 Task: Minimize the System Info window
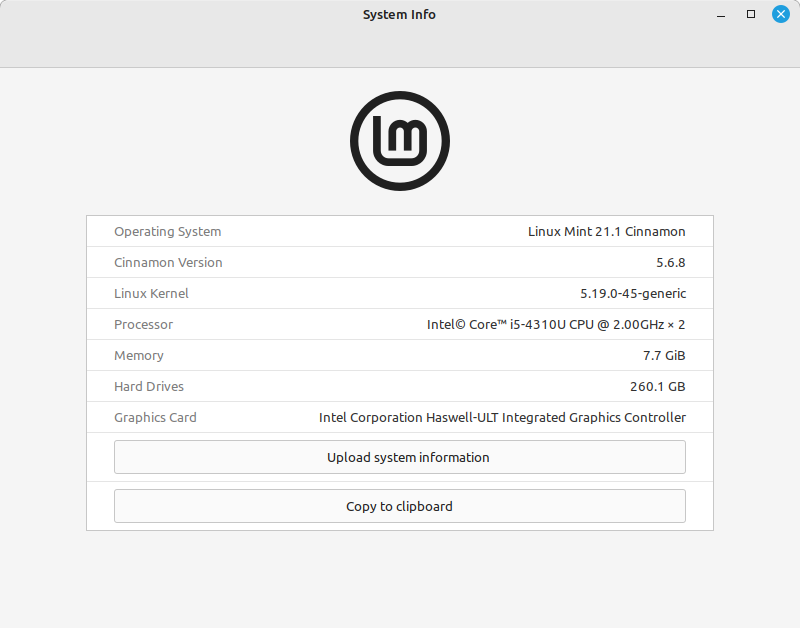(x=721, y=15)
